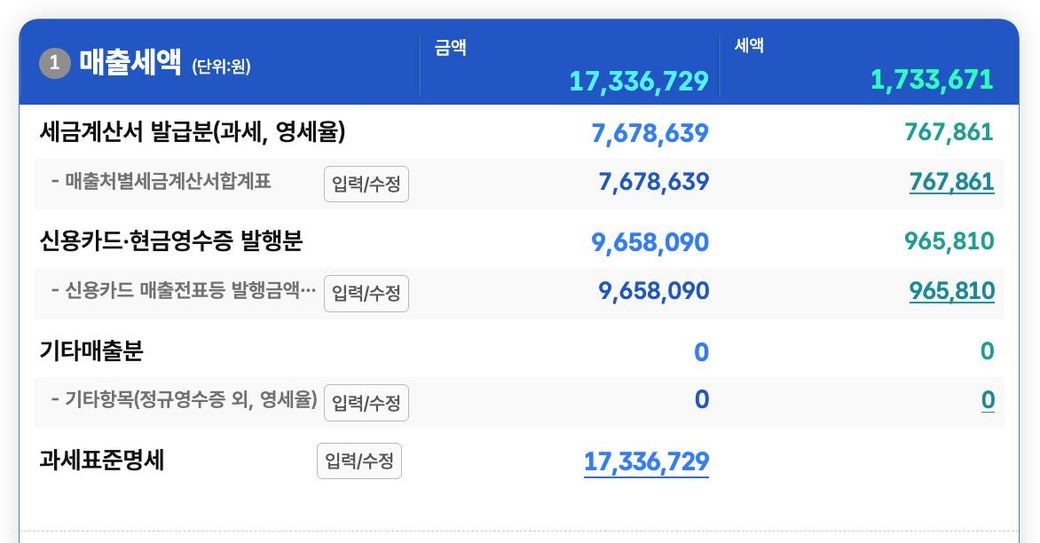Click the 매출처별세금계산서합계표 row label
The height and width of the screenshot is (543, 1040).
(x=168, y=182)
